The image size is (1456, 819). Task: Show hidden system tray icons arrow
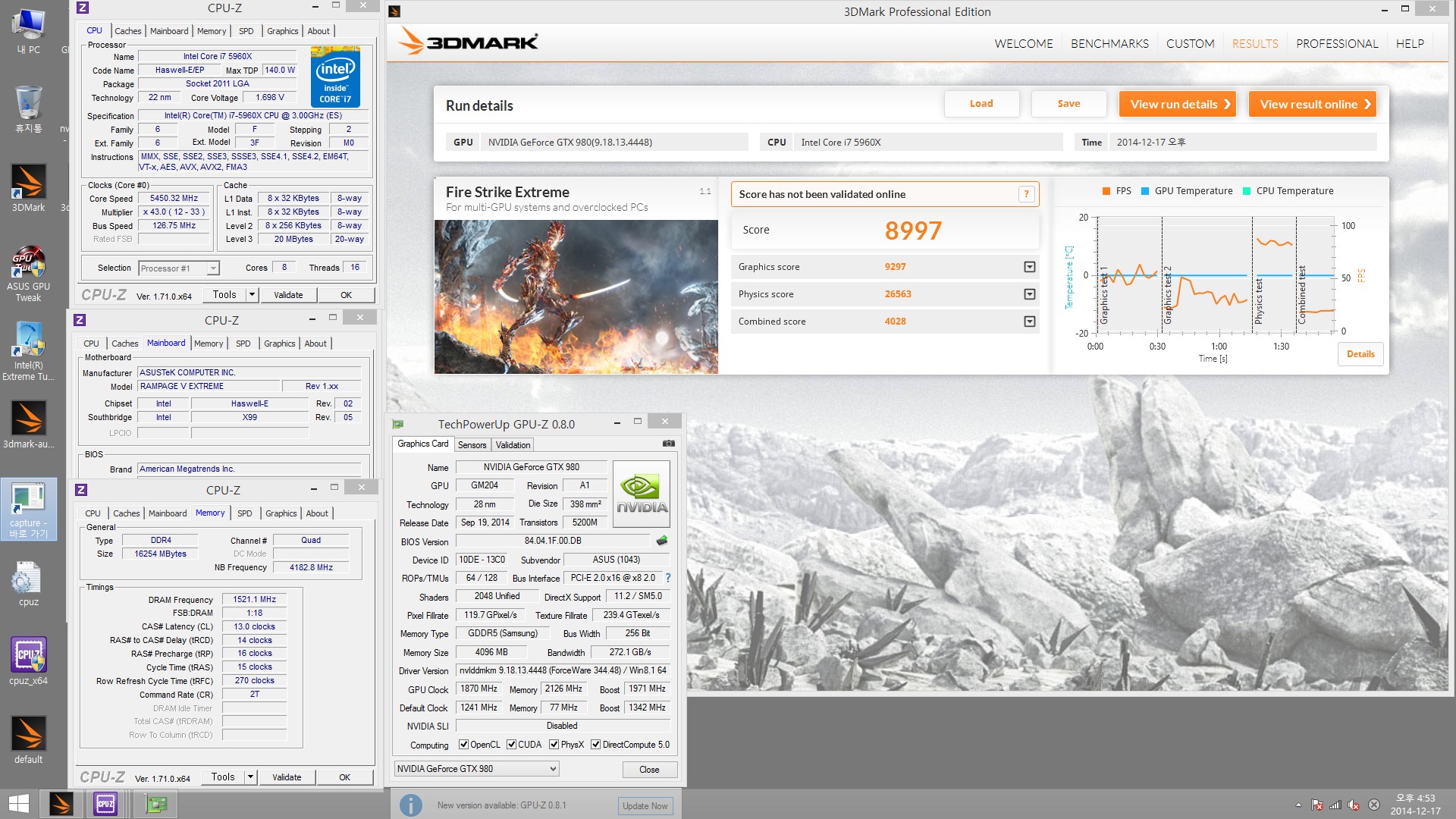(x=1298, y=805)
